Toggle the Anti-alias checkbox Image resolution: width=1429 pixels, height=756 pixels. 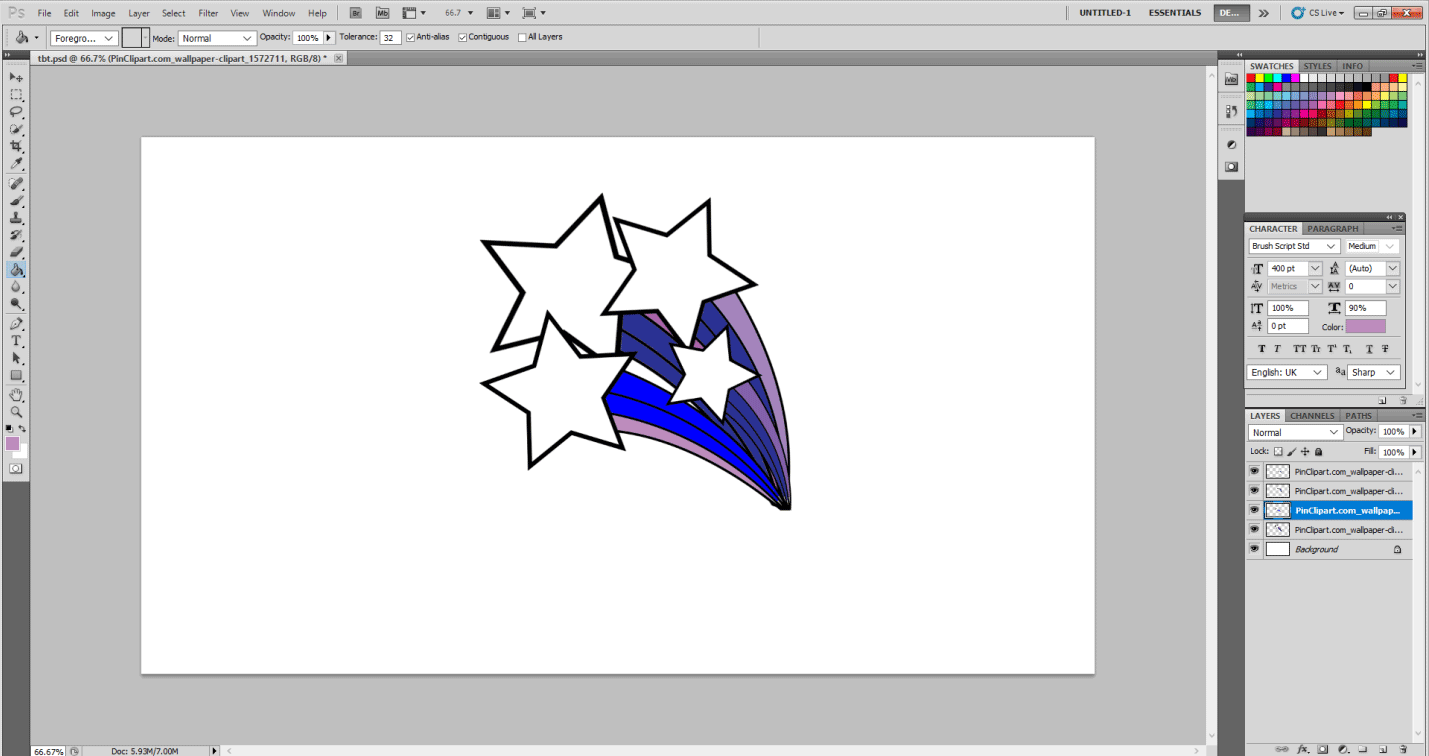coord(410,37)
